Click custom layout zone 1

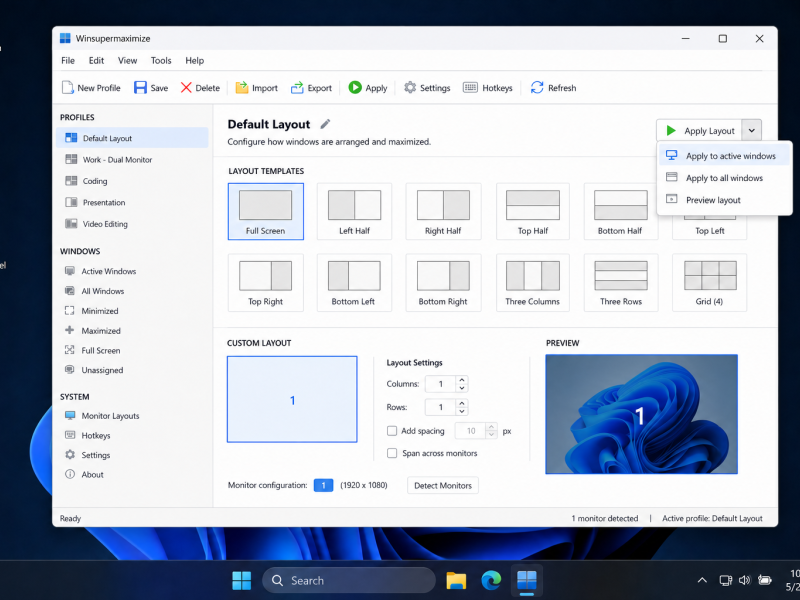292,399
